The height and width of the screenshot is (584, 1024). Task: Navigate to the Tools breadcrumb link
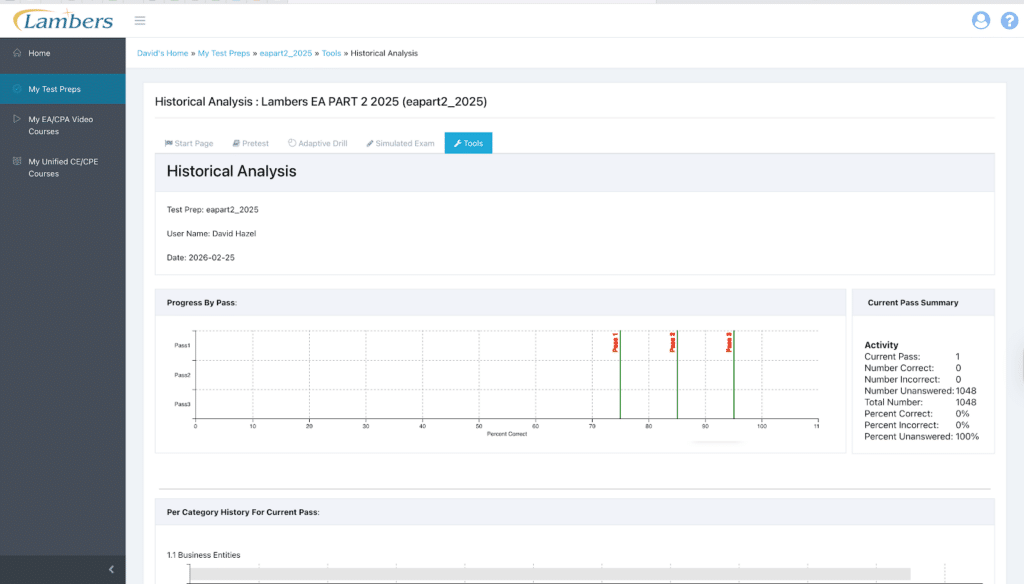tap(332, 53)
